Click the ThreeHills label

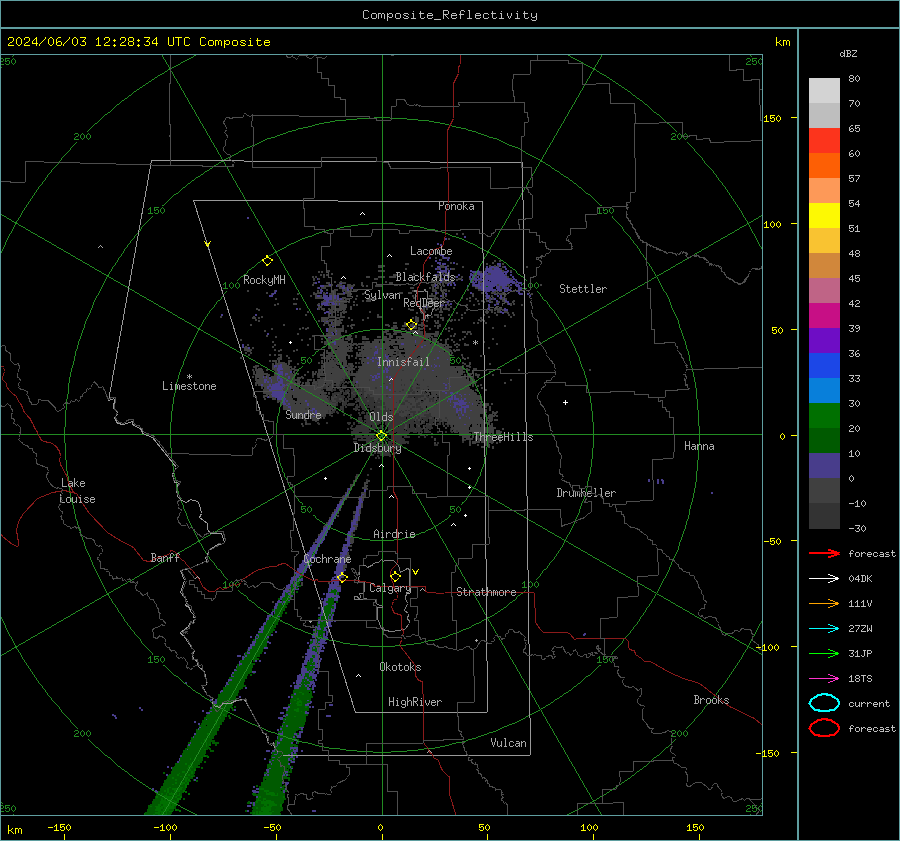503,437
